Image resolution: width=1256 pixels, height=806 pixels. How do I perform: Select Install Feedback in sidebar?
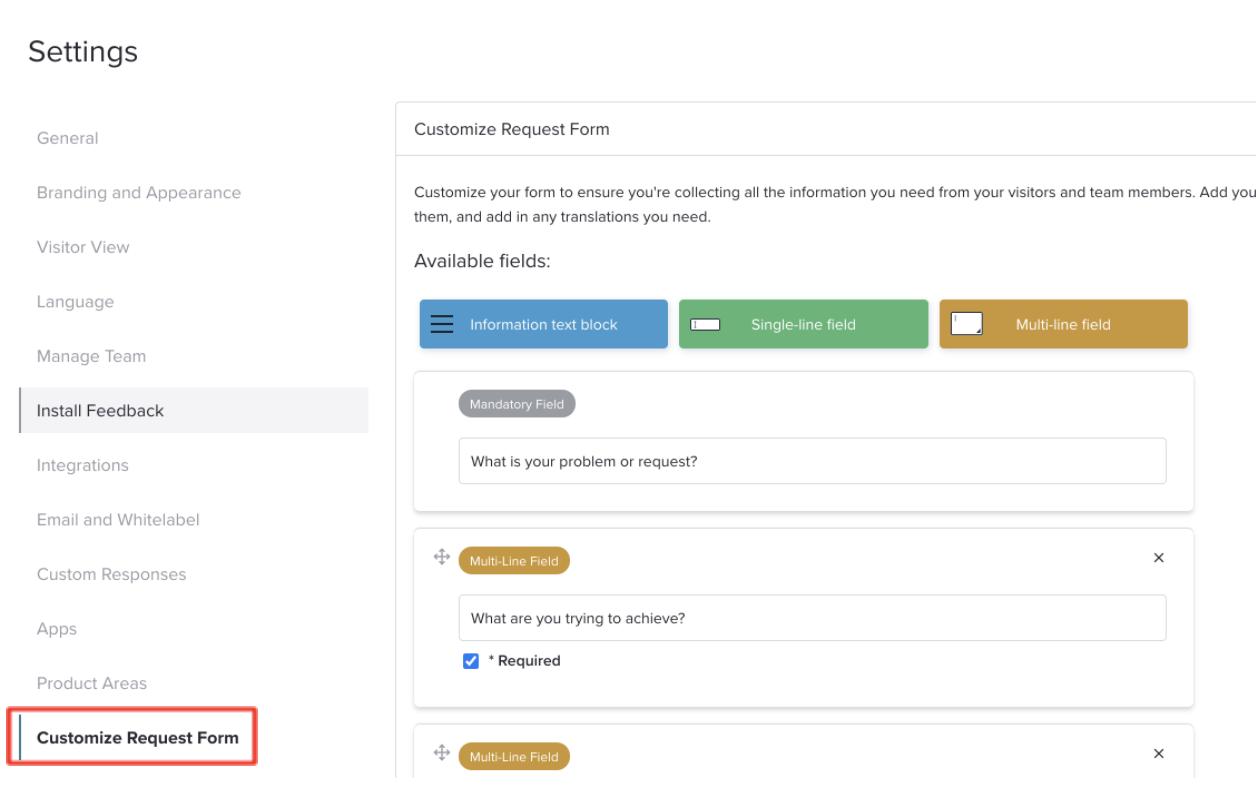click(194, 410)
